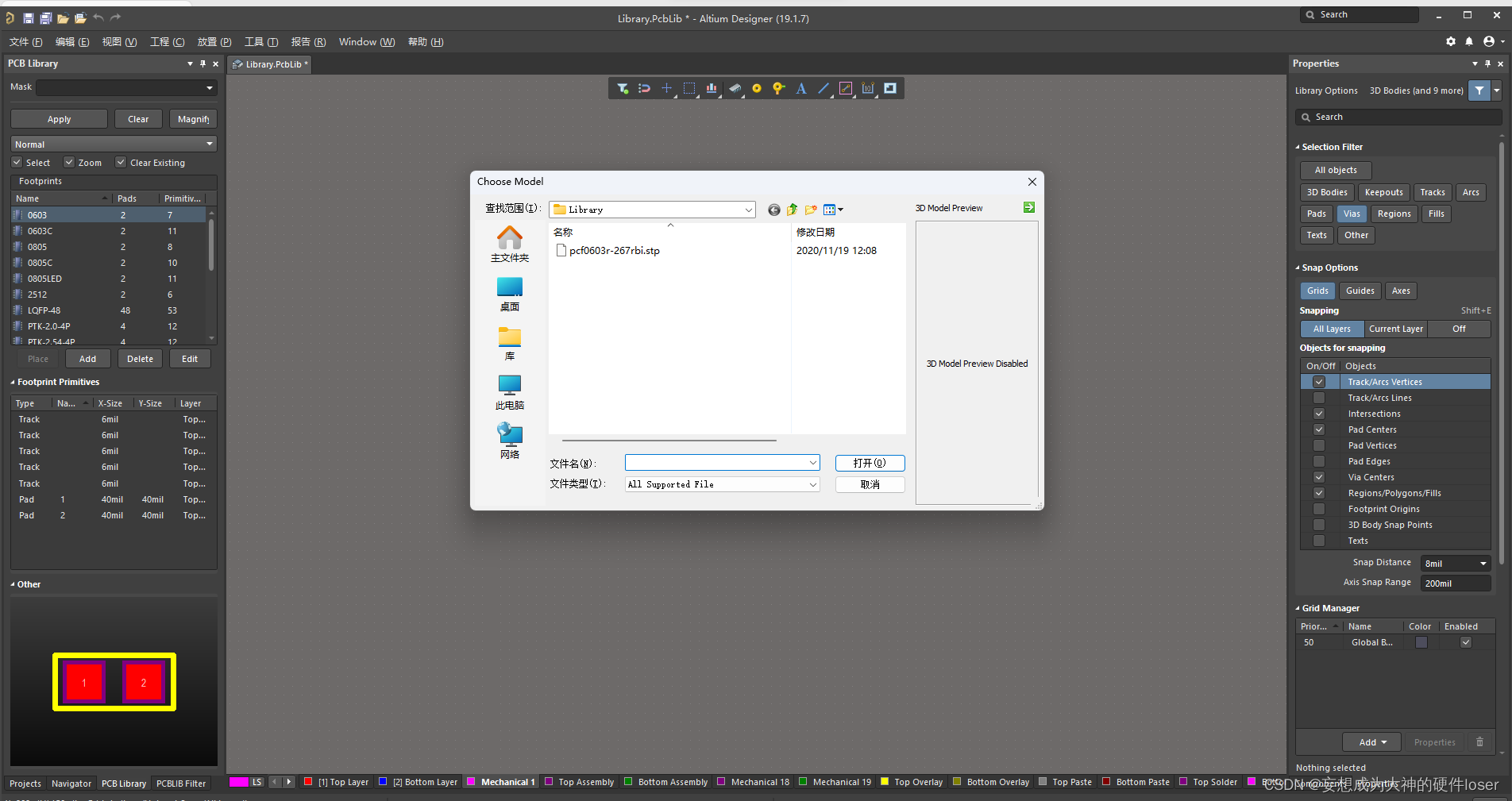This screenshot has height=801, width=1512.
Task: Enable Track/Arcs Lines snapping checkbox
Action: click(x=1319, y=398)
